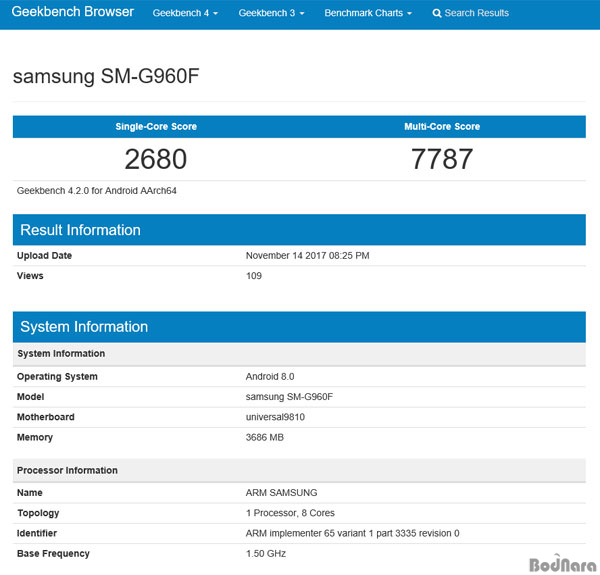Select the Android 8.0 value
This screenshot has width=600, height=575.
click(270, 376)
